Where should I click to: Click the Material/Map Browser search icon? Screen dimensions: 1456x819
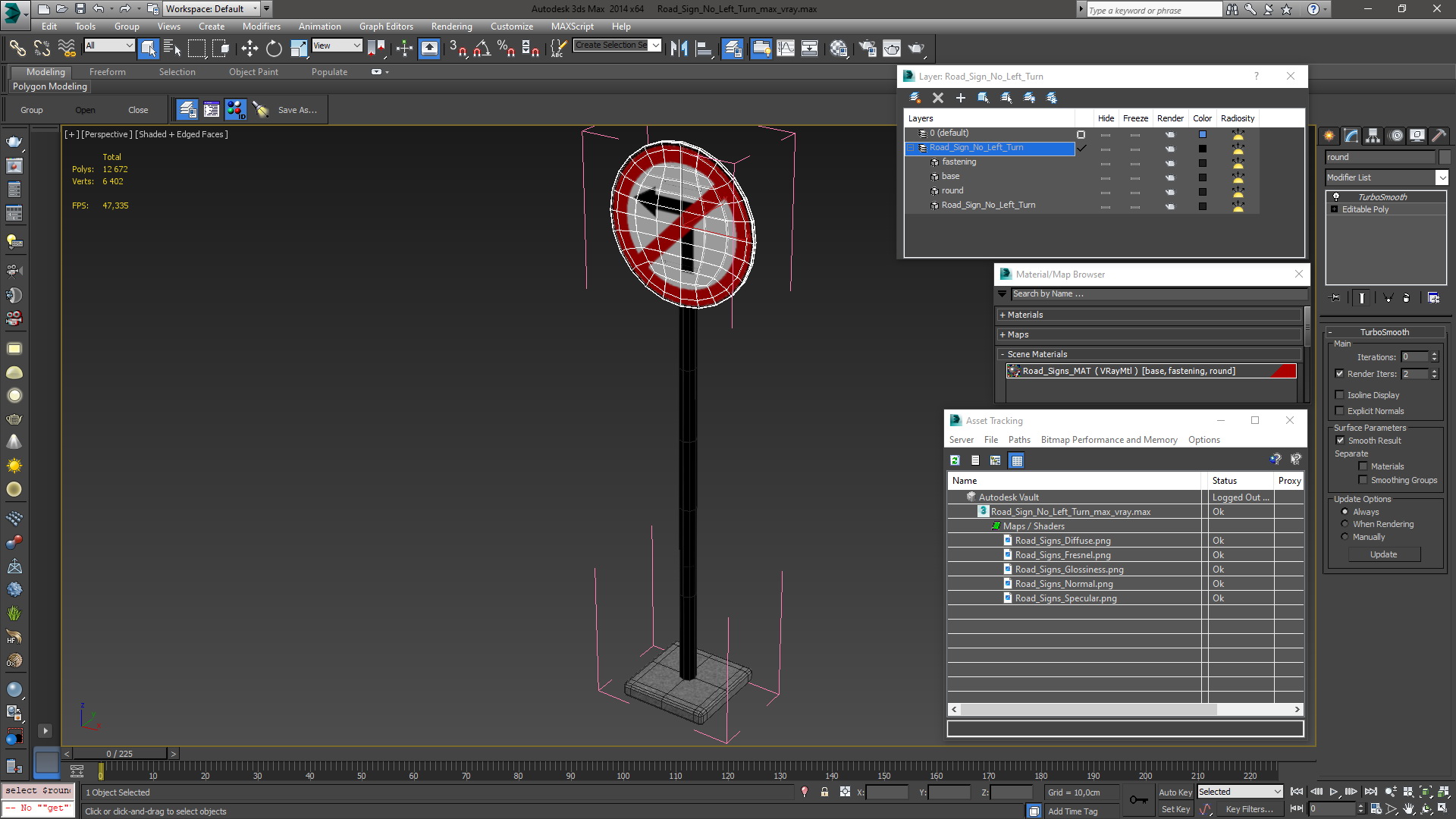[1003, 293]
